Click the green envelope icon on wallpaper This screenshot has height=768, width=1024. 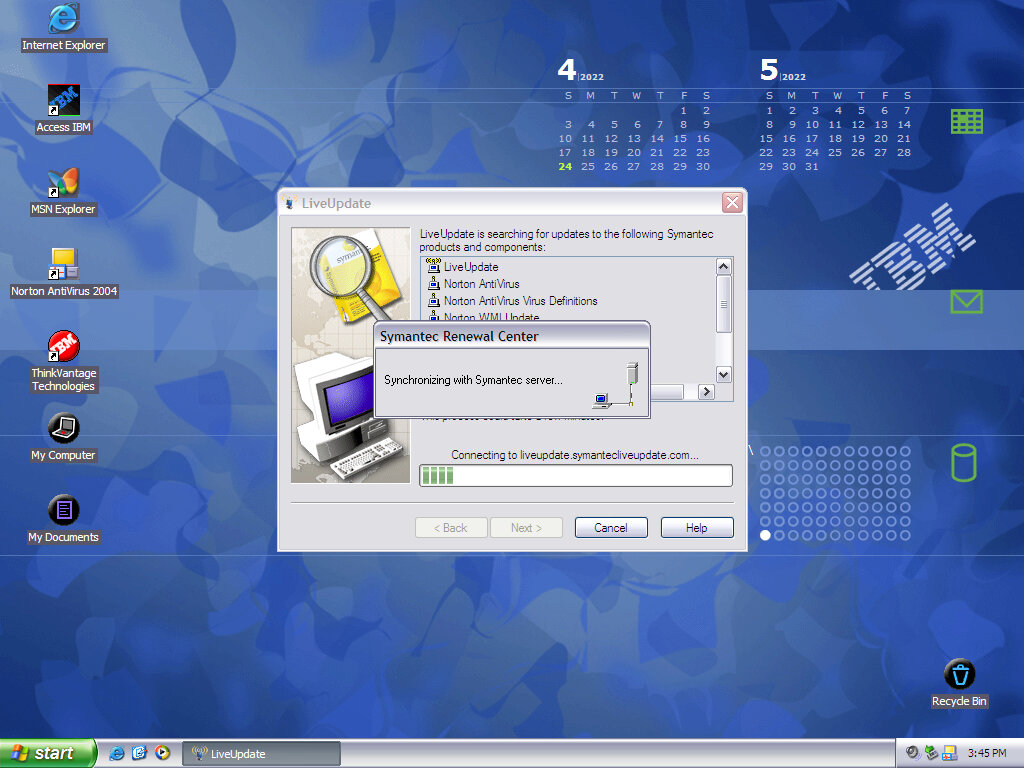click(966, 301)
